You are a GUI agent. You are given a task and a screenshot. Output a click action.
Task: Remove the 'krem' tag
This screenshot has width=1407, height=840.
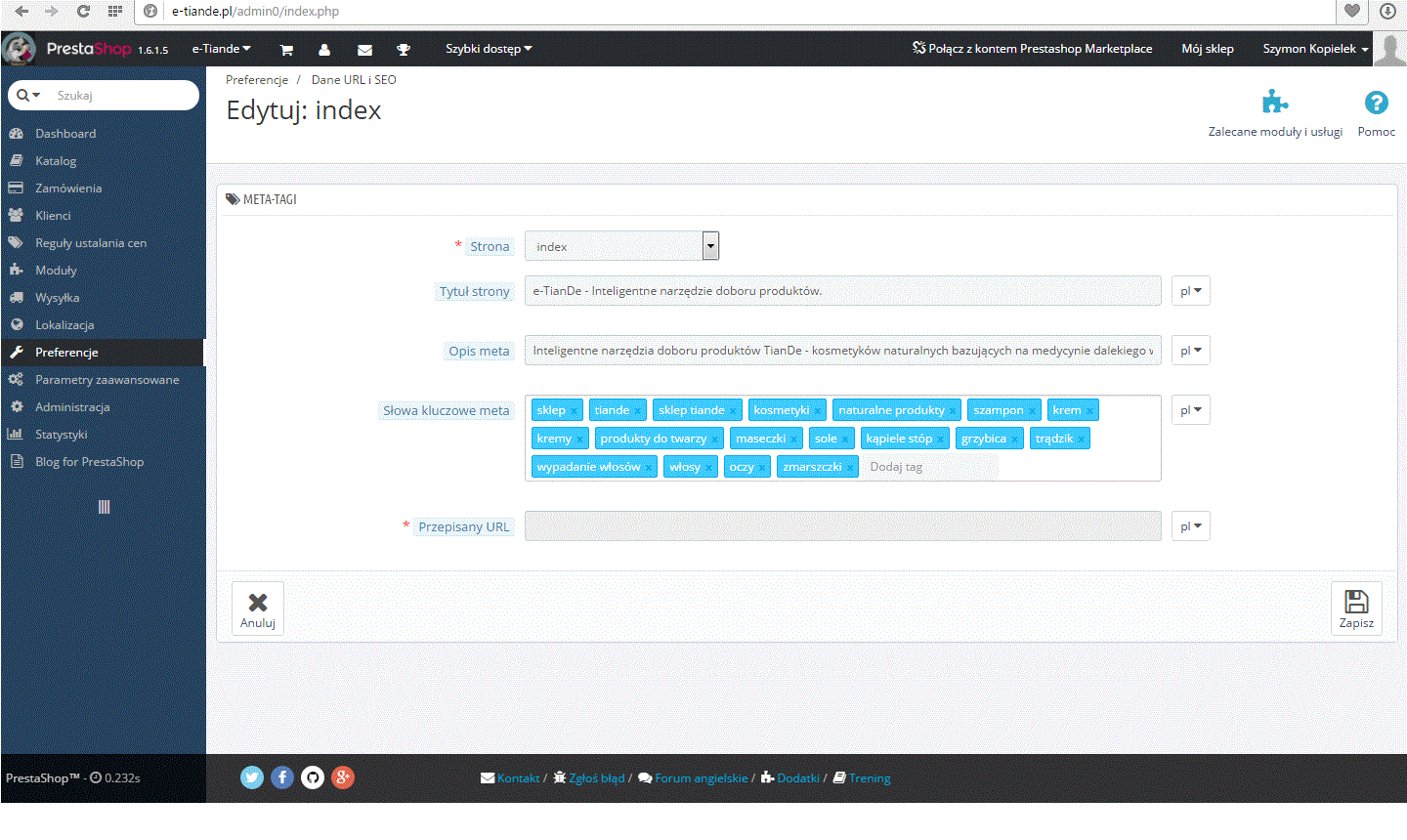(1089, 411)
